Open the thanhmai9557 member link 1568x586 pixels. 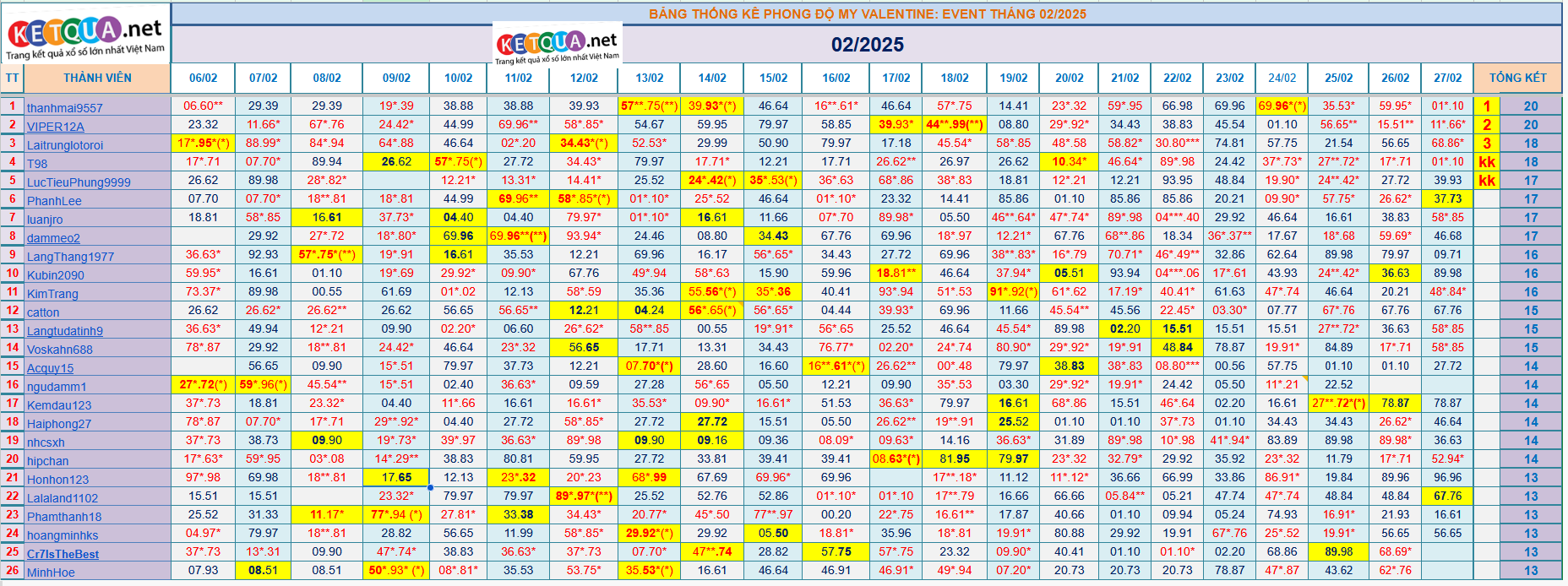pos(64,108)
